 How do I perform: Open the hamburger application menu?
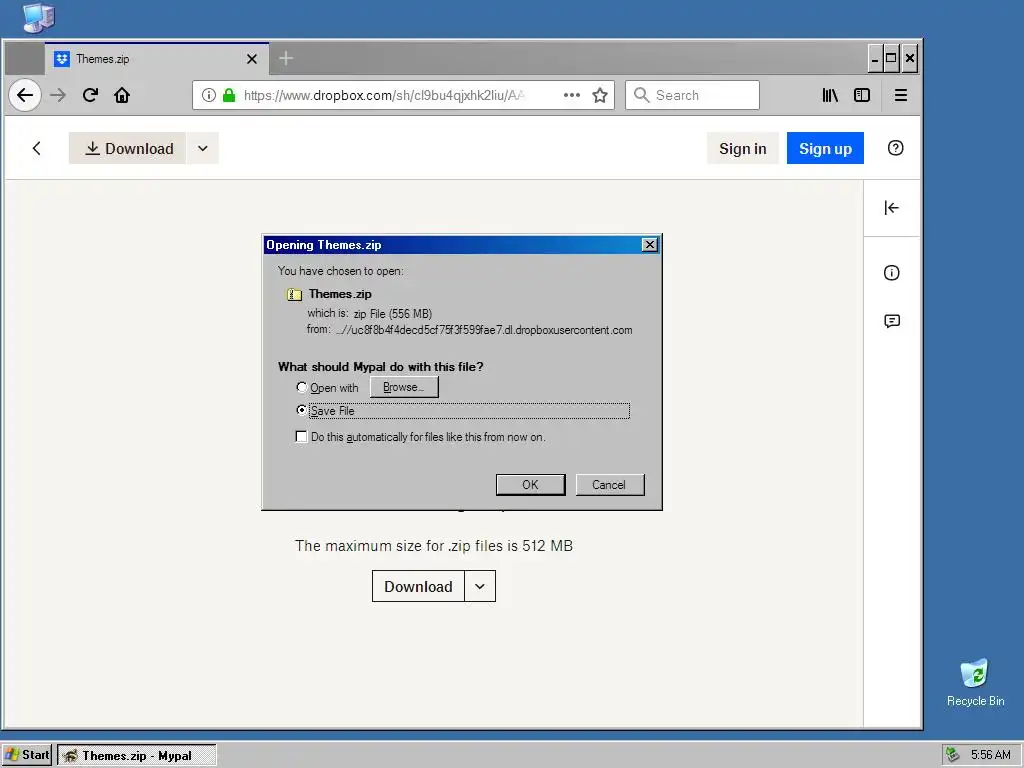click(901, 95)
